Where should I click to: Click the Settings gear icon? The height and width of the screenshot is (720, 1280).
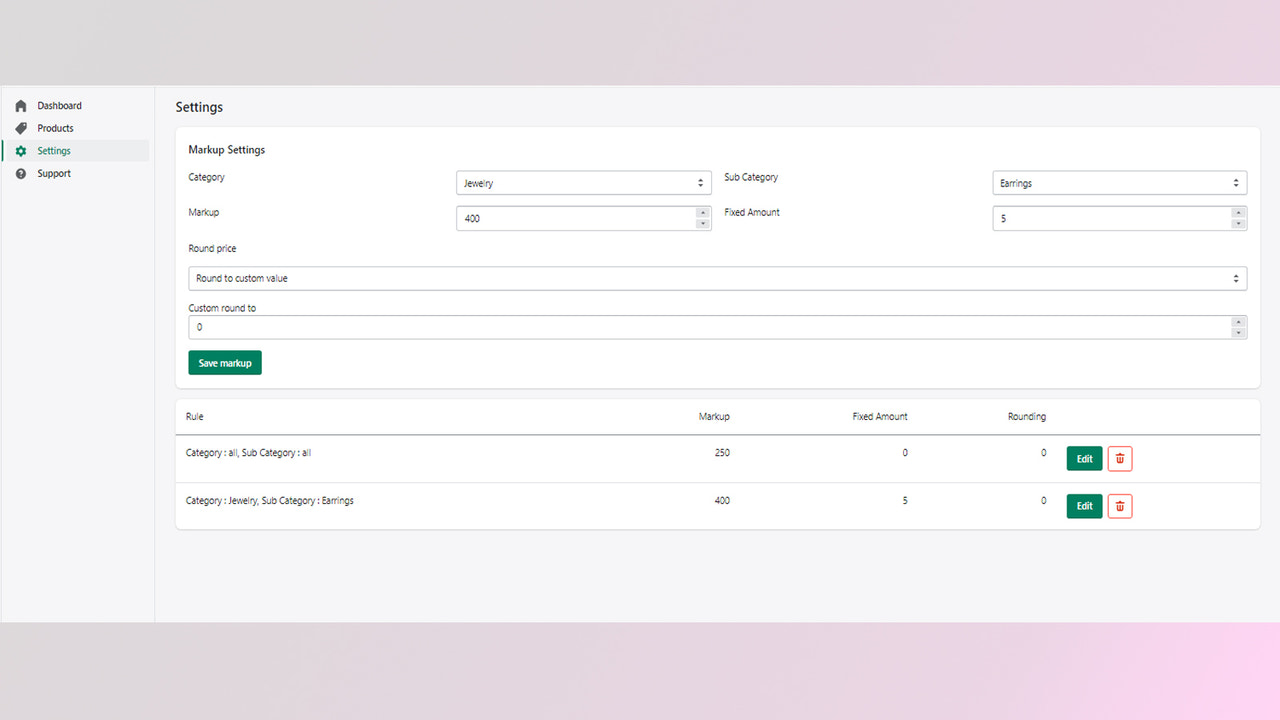(x=21, y=150)
